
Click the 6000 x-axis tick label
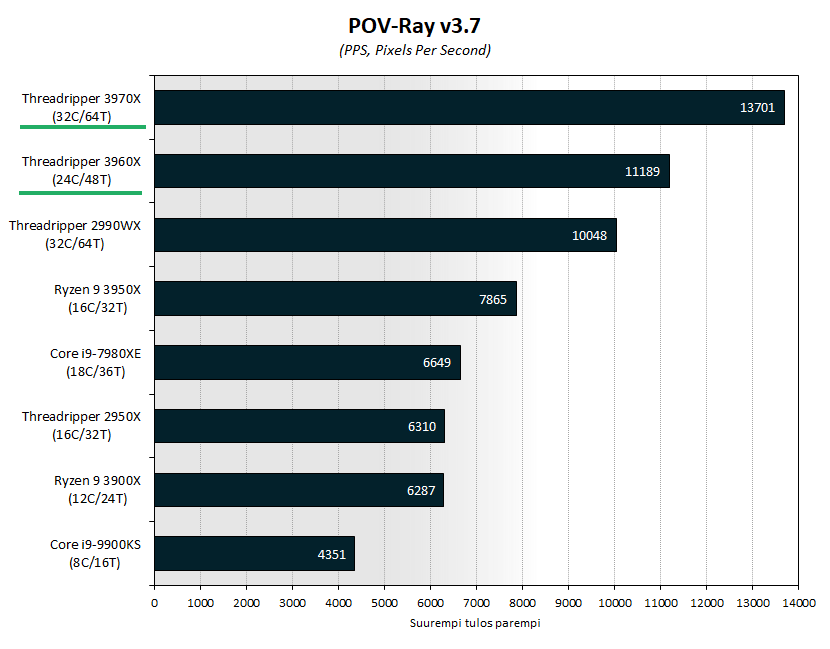coord(430,603)
